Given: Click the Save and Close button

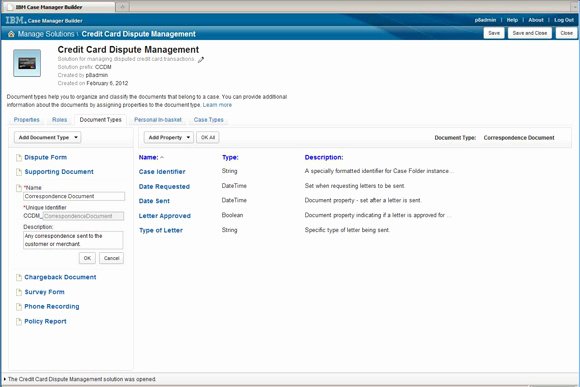Looking at the screenshot, I should (x=530, y=33).
